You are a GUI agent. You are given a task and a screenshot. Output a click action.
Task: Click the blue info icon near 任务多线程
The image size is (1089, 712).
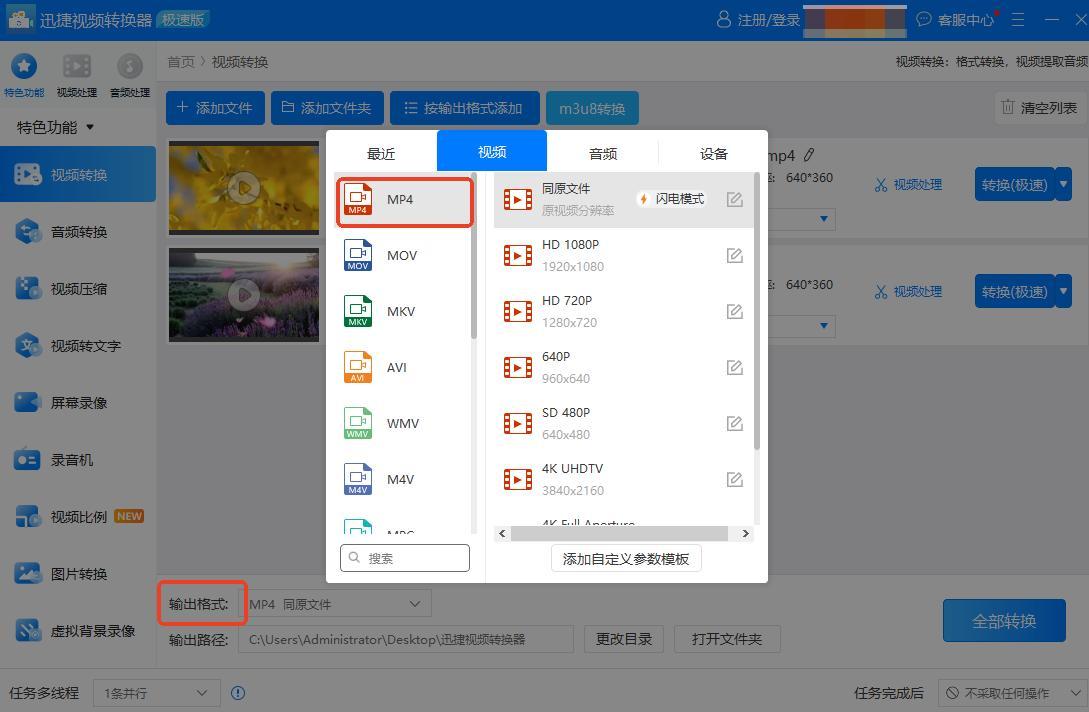click(x=238, y=692)
